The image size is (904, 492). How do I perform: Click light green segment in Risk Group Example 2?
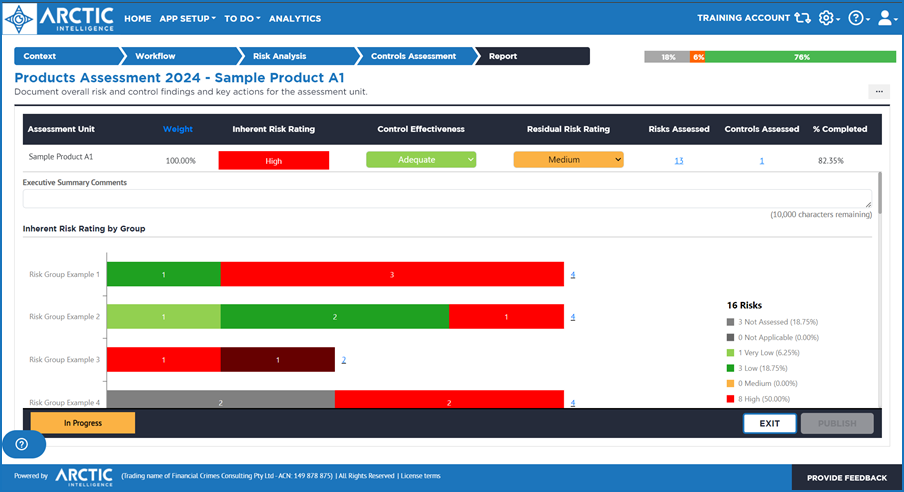(x=164, y=317)
